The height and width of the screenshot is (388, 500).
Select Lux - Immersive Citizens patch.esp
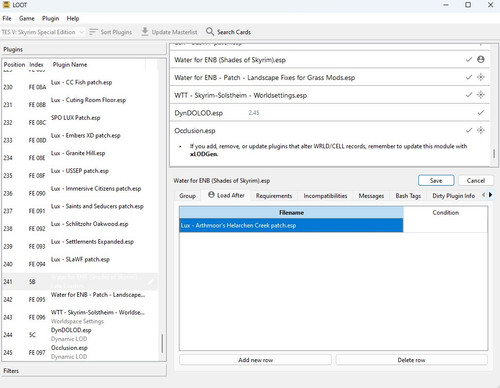(x=80, y=193)
